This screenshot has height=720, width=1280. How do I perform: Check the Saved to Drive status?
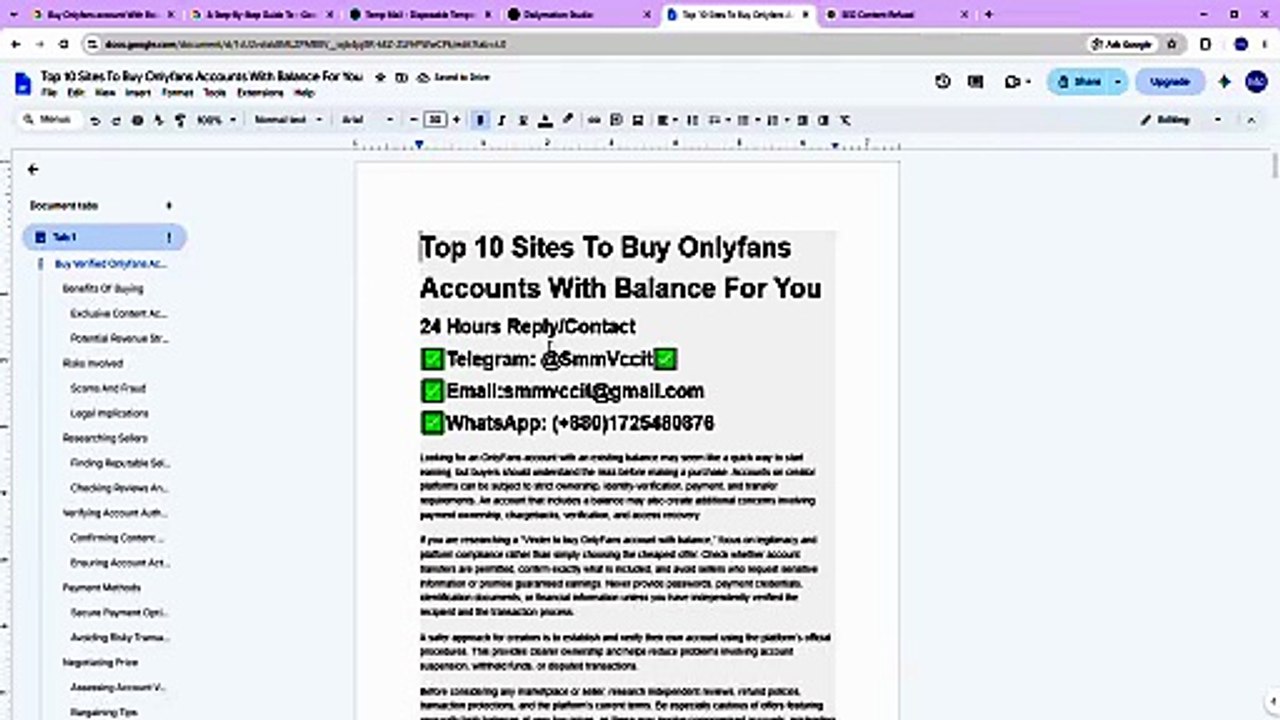453,77
